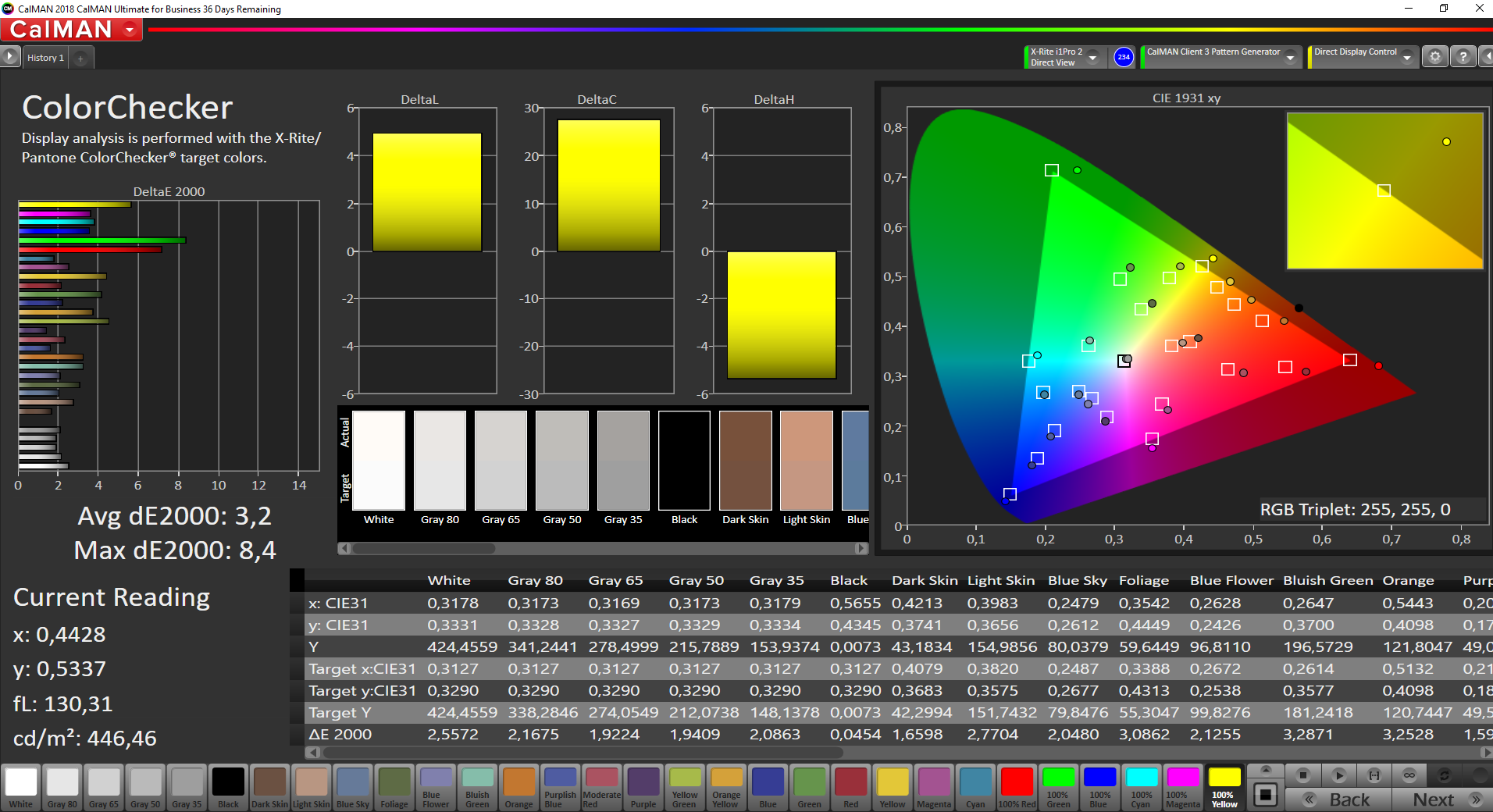
Task: Click the help question mark icon
Action: pos(1463,57)
